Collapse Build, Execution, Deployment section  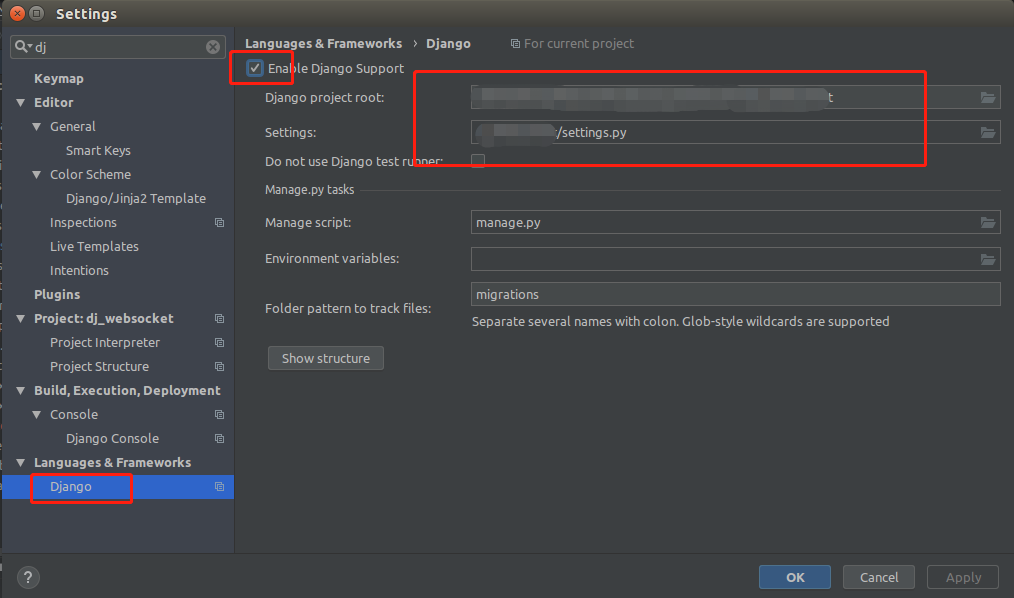(x=20, y=390)
